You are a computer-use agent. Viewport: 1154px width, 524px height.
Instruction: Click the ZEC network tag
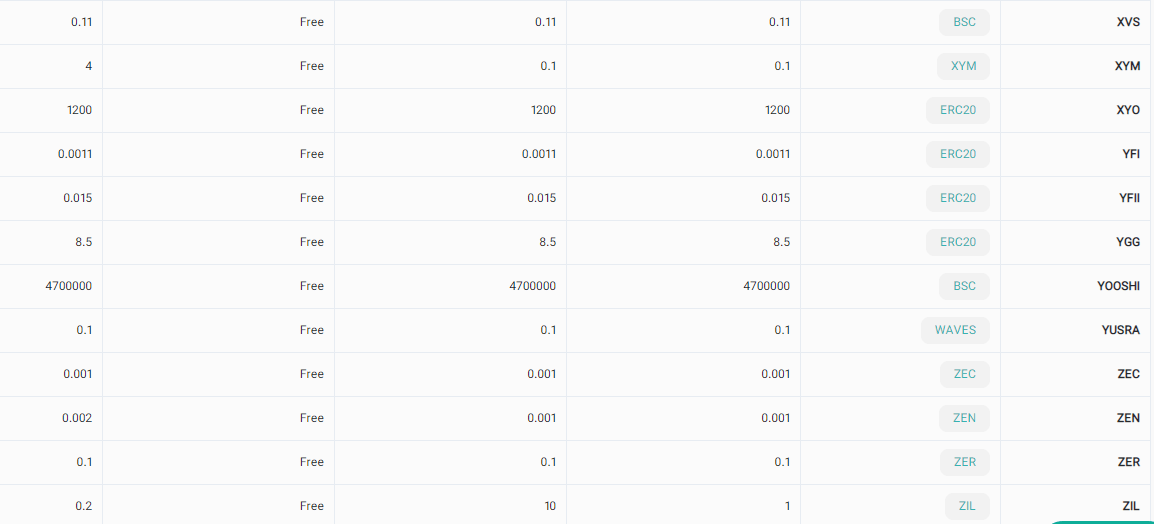pyautogui.click(x=964, y=374)
